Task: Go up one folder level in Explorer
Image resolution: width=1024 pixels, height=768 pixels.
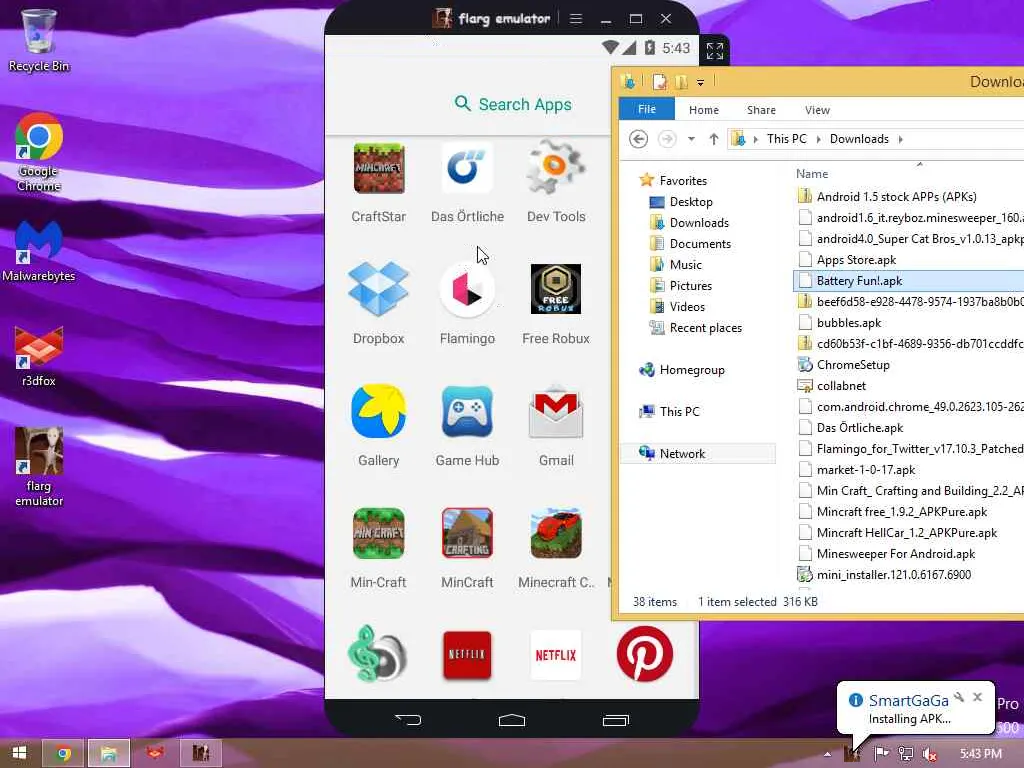Action: (x=714, y=138)
